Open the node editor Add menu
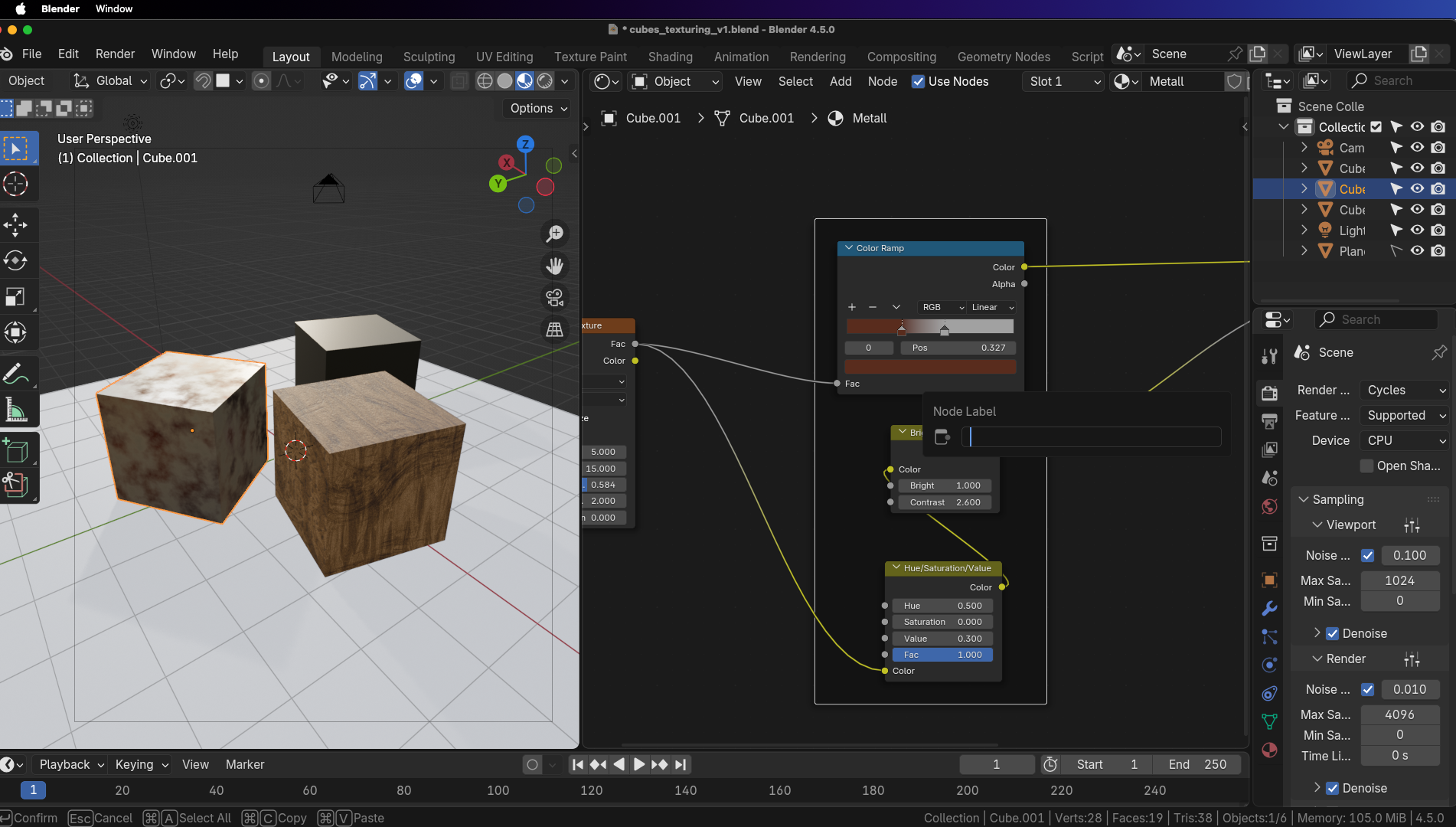 (x=841, y=81)
